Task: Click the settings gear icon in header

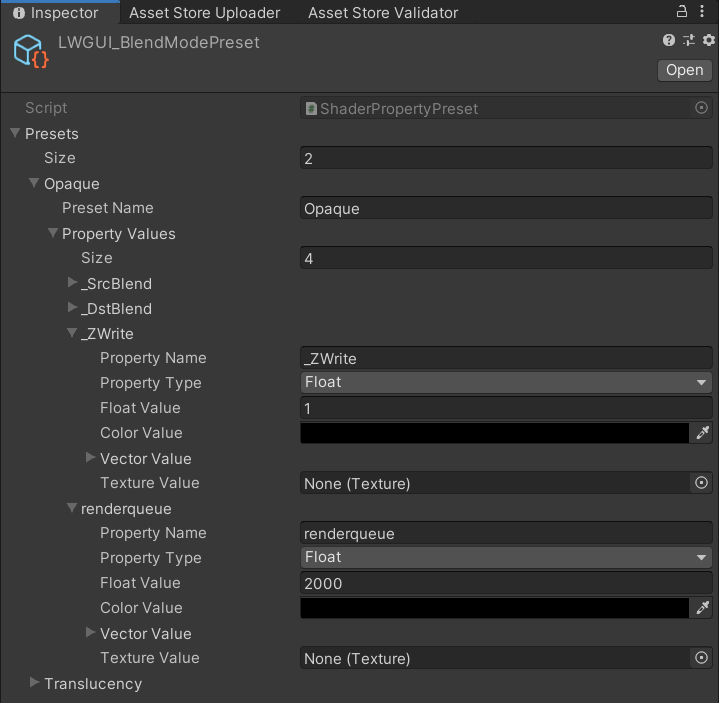Action: click(708, 41)
